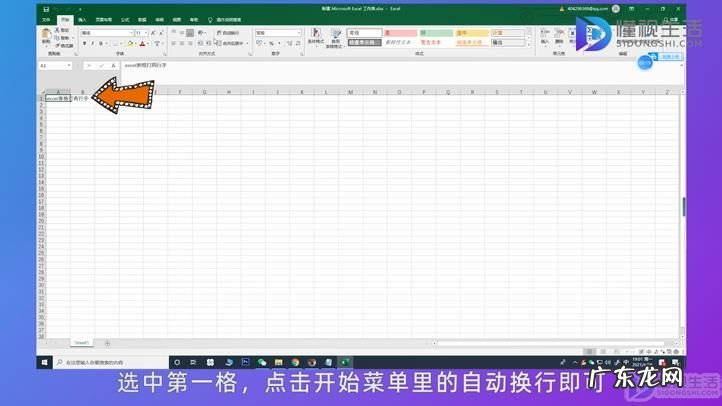This screenshot has height=406, width=722.
Task: Activate the Format Painter brush
Action: [x=64, y=46]
